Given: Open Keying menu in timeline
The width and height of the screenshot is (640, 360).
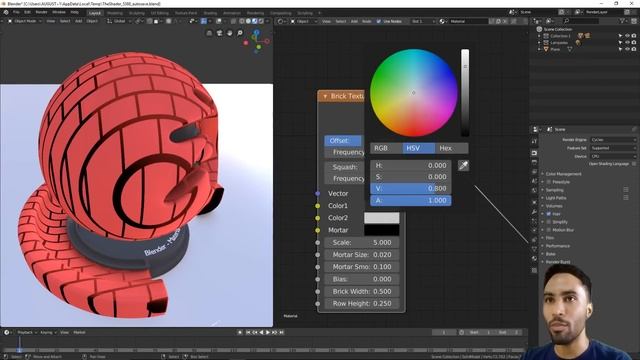Looking at the screenshot, I should pos(48,332).
